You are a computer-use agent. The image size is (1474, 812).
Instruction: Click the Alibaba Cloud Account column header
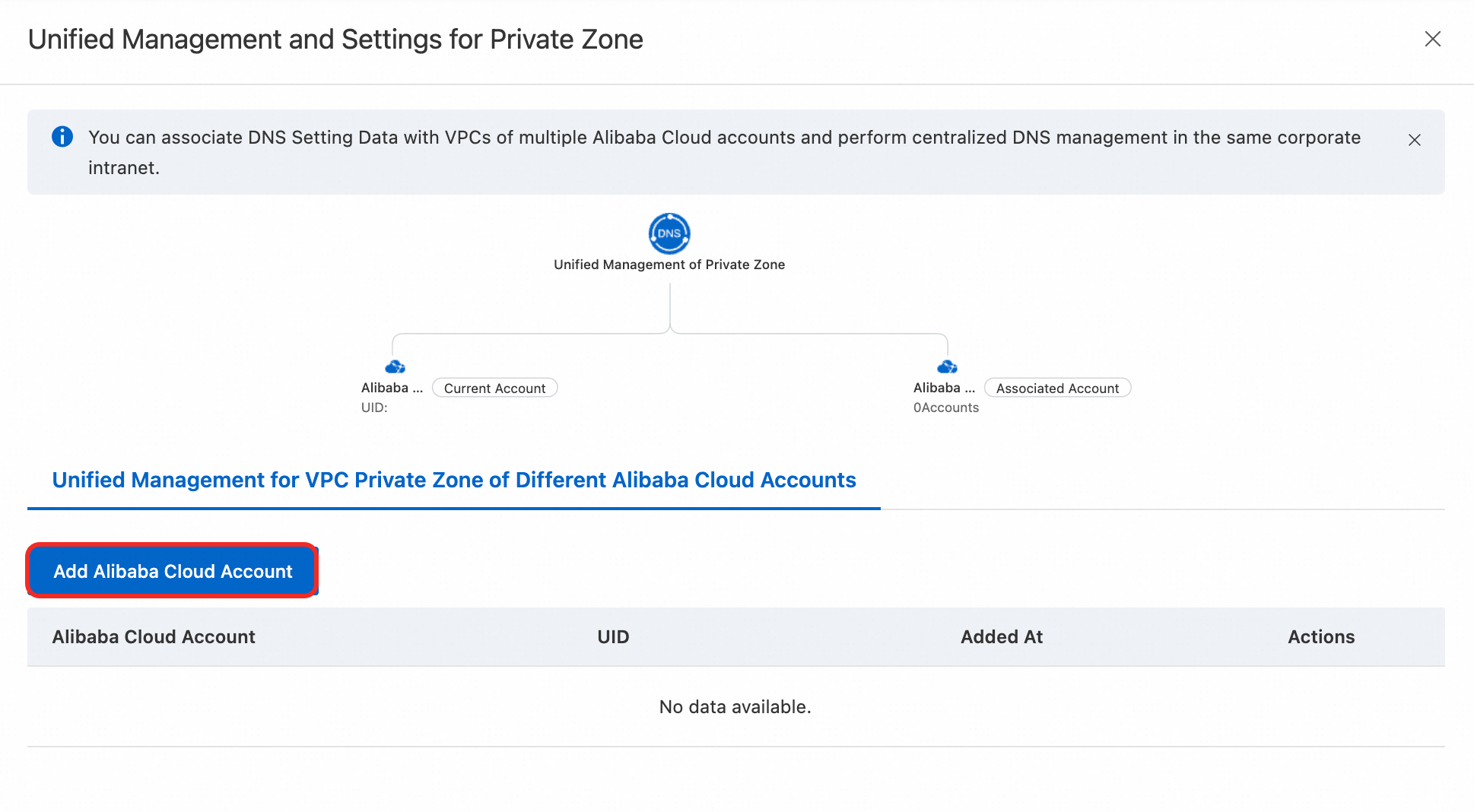[x=154, y=637]
